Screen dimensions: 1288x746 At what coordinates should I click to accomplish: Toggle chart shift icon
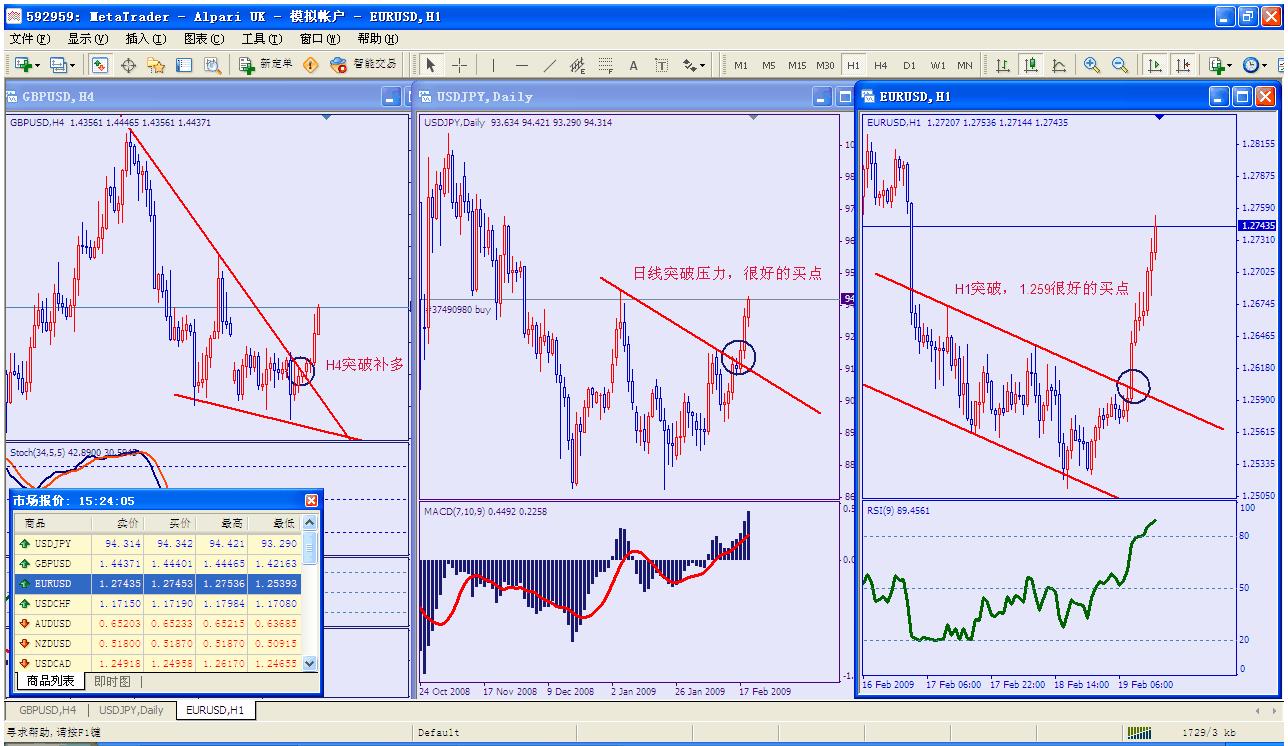pos(1183,65)
